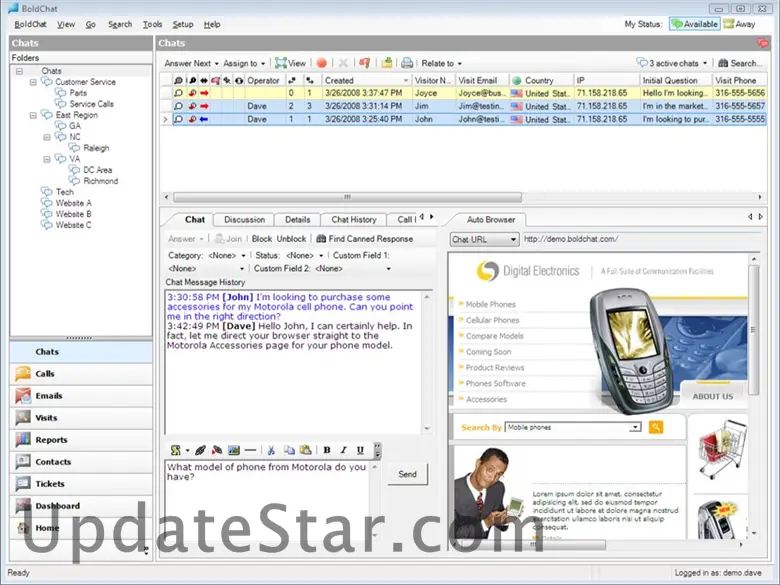
Task: Toggle bold formatting in message editor
Action: click(327, 450)
